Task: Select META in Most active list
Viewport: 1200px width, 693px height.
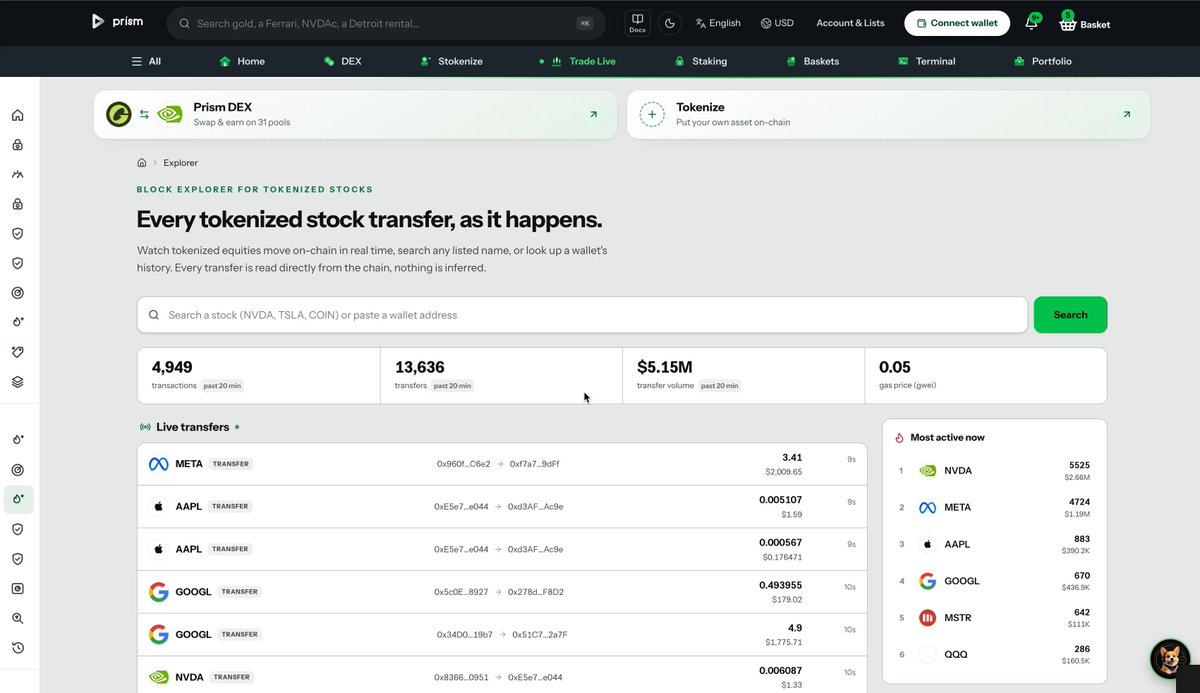Action: (994, 507)
